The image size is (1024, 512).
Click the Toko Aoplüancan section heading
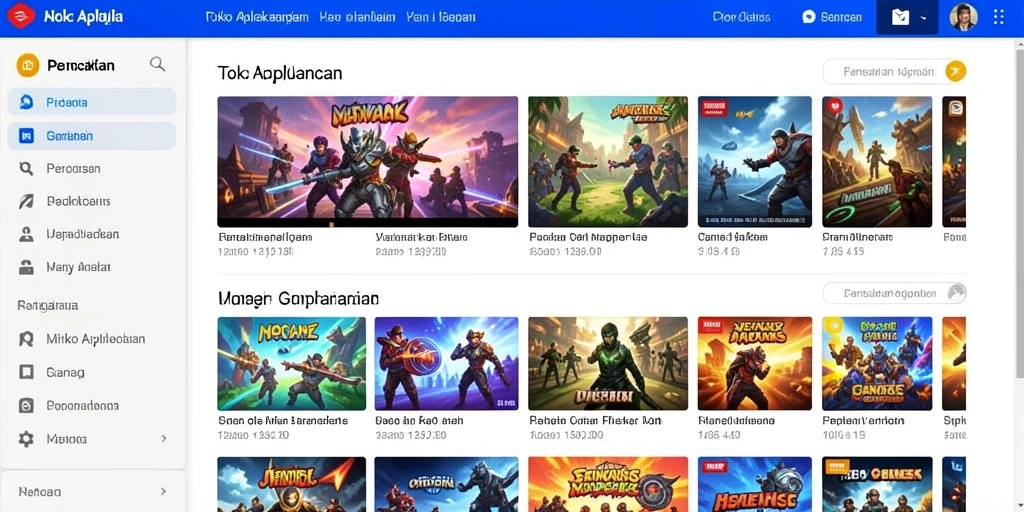pyautogui.click(x=280, y=72)
